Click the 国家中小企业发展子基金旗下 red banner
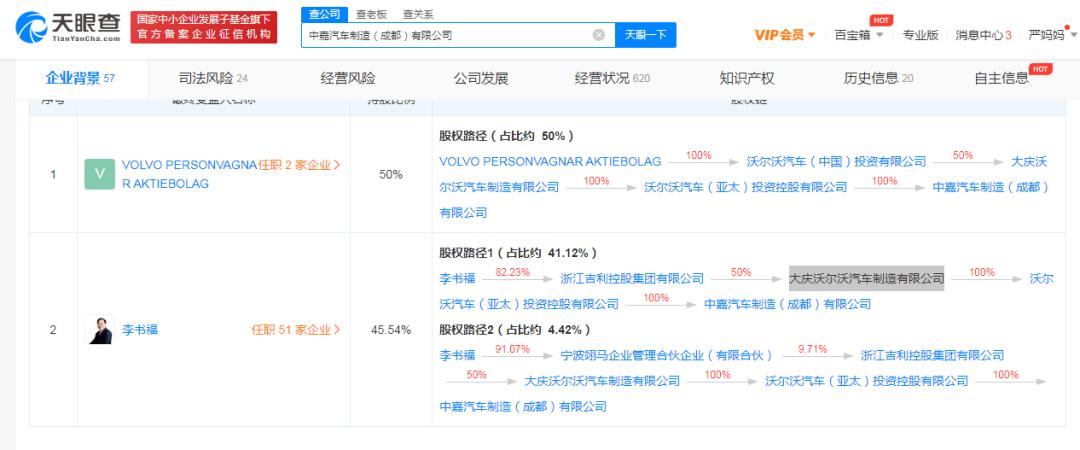The image size is (1080, 450). point(204,28)
